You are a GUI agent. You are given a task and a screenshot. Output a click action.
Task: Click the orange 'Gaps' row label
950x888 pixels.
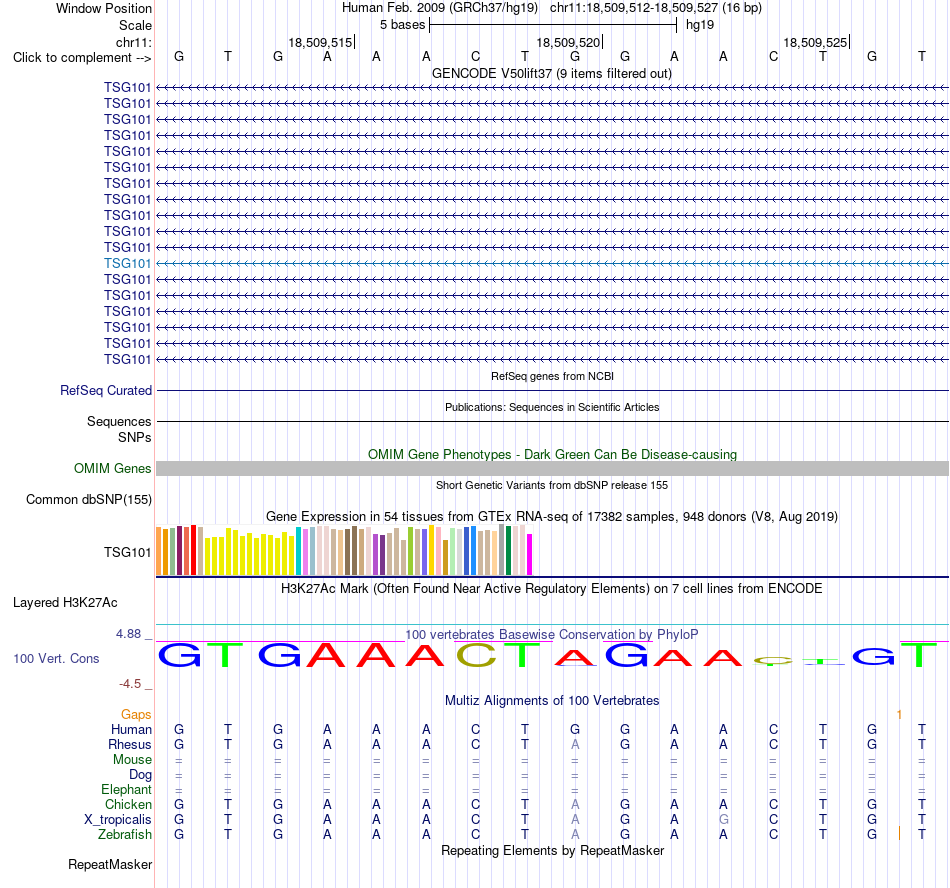(136, 715)
